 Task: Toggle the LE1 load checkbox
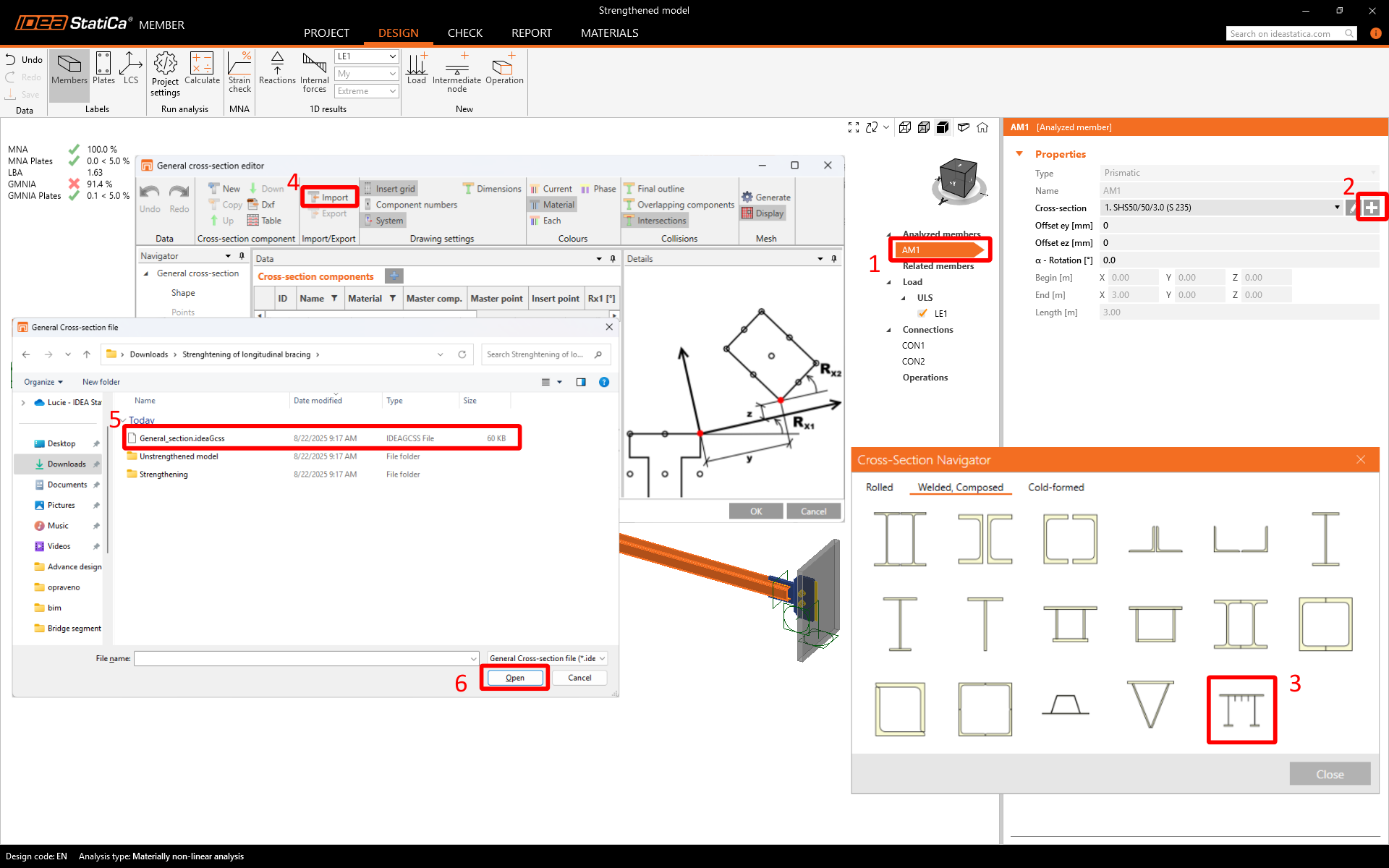(x=922, y=313)
